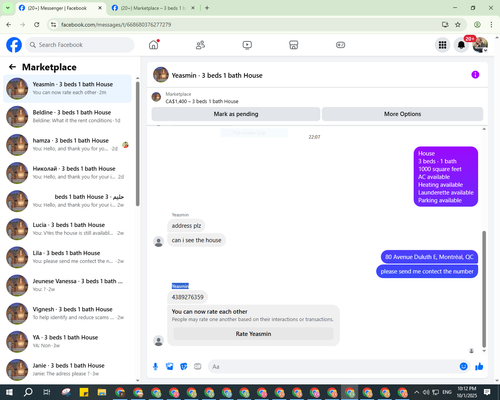This screenshot has height=400, width=500.
Task: Click the 'can i see the house' message
Action: (196, 240)
